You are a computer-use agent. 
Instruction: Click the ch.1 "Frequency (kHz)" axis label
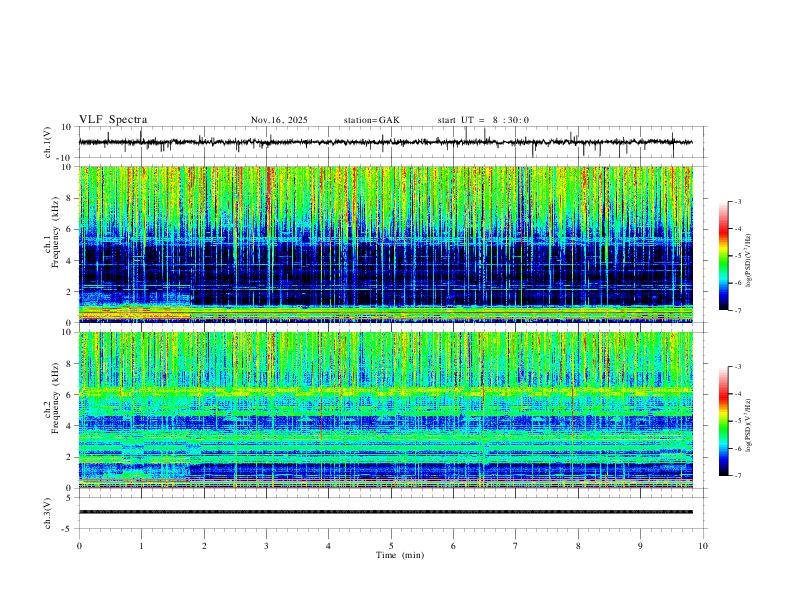click(x=55, y=232)
